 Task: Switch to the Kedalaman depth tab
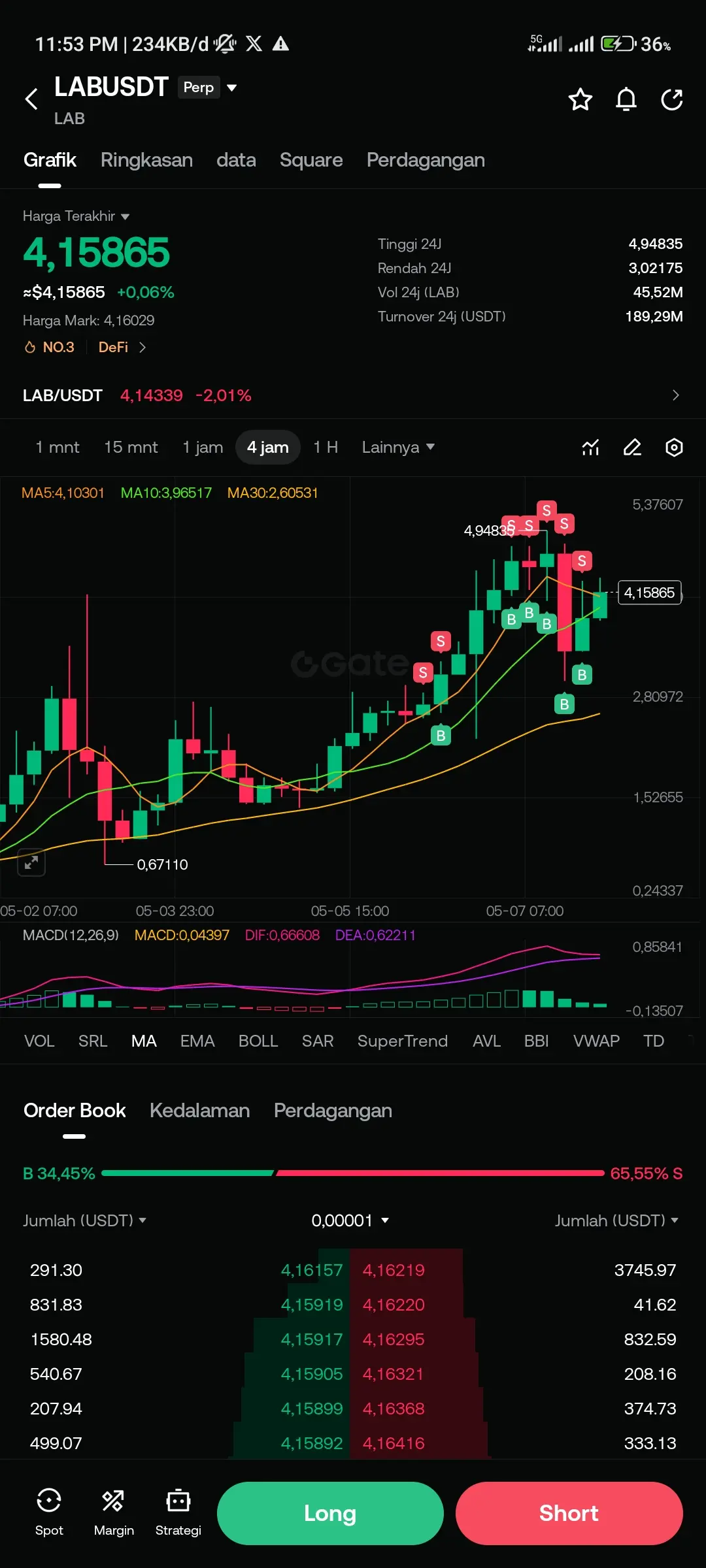coord(199,1111)
